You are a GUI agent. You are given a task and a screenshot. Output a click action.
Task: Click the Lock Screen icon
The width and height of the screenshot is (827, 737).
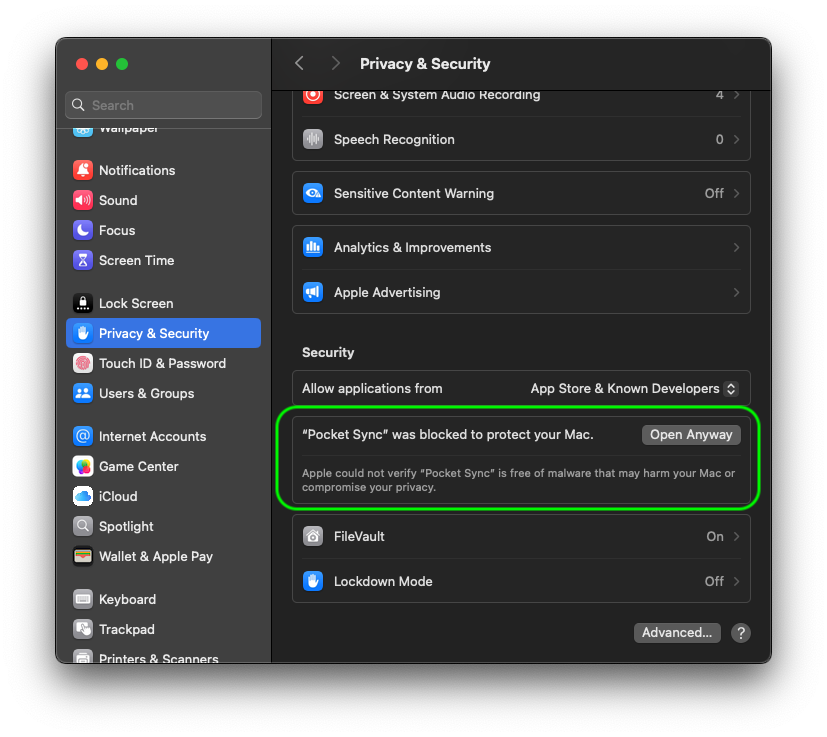(83, 303)
